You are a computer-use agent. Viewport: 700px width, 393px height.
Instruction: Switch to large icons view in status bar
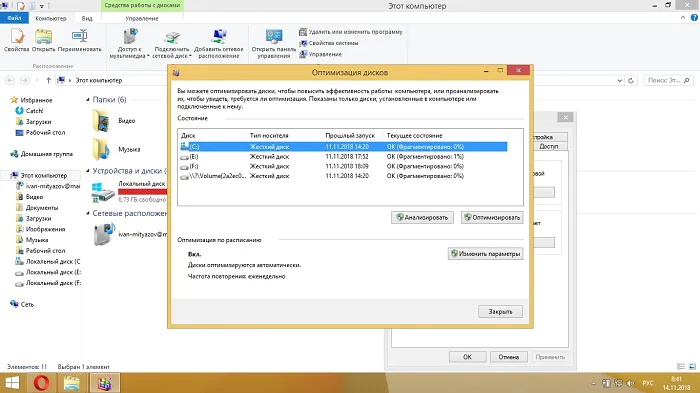692,367
